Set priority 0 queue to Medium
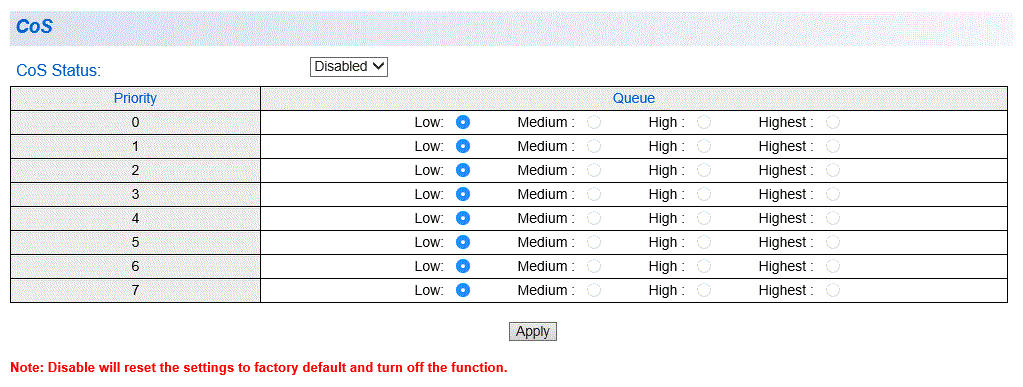The image size is (1023, 387). [594, 122]
